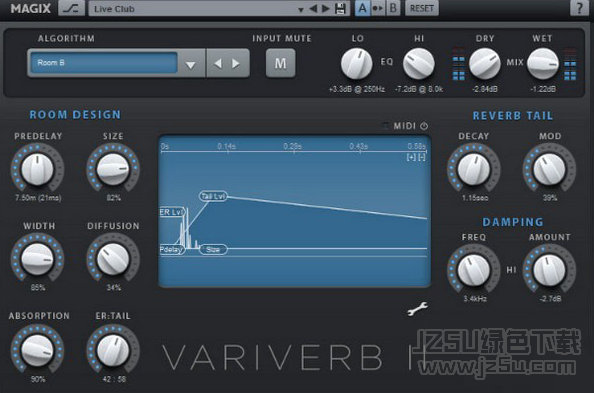The height and width of the screenshot is (393, 594).
Task: Click the 85% width value
Action: pos(38,288)
